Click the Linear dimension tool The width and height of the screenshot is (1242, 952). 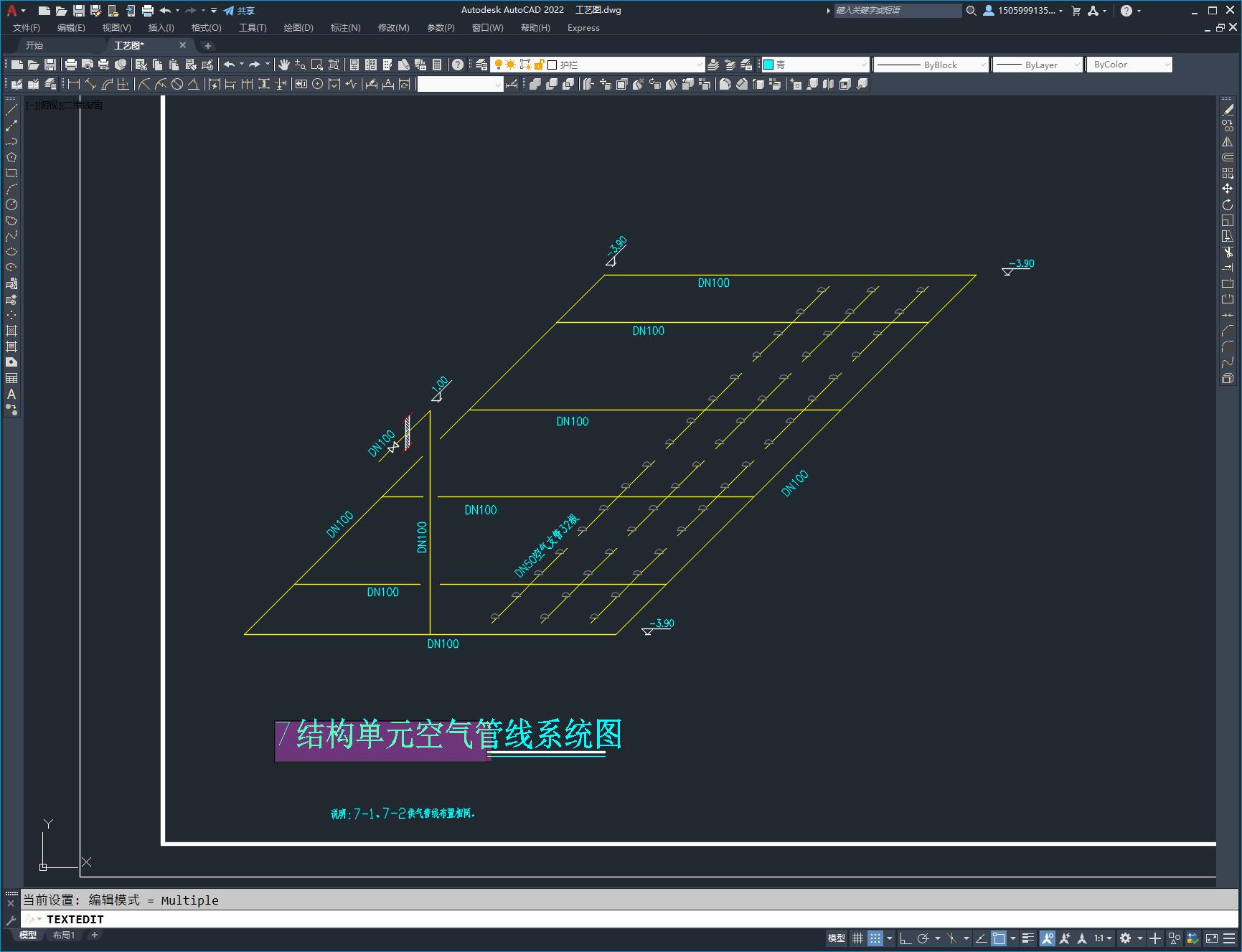point(74,84)
